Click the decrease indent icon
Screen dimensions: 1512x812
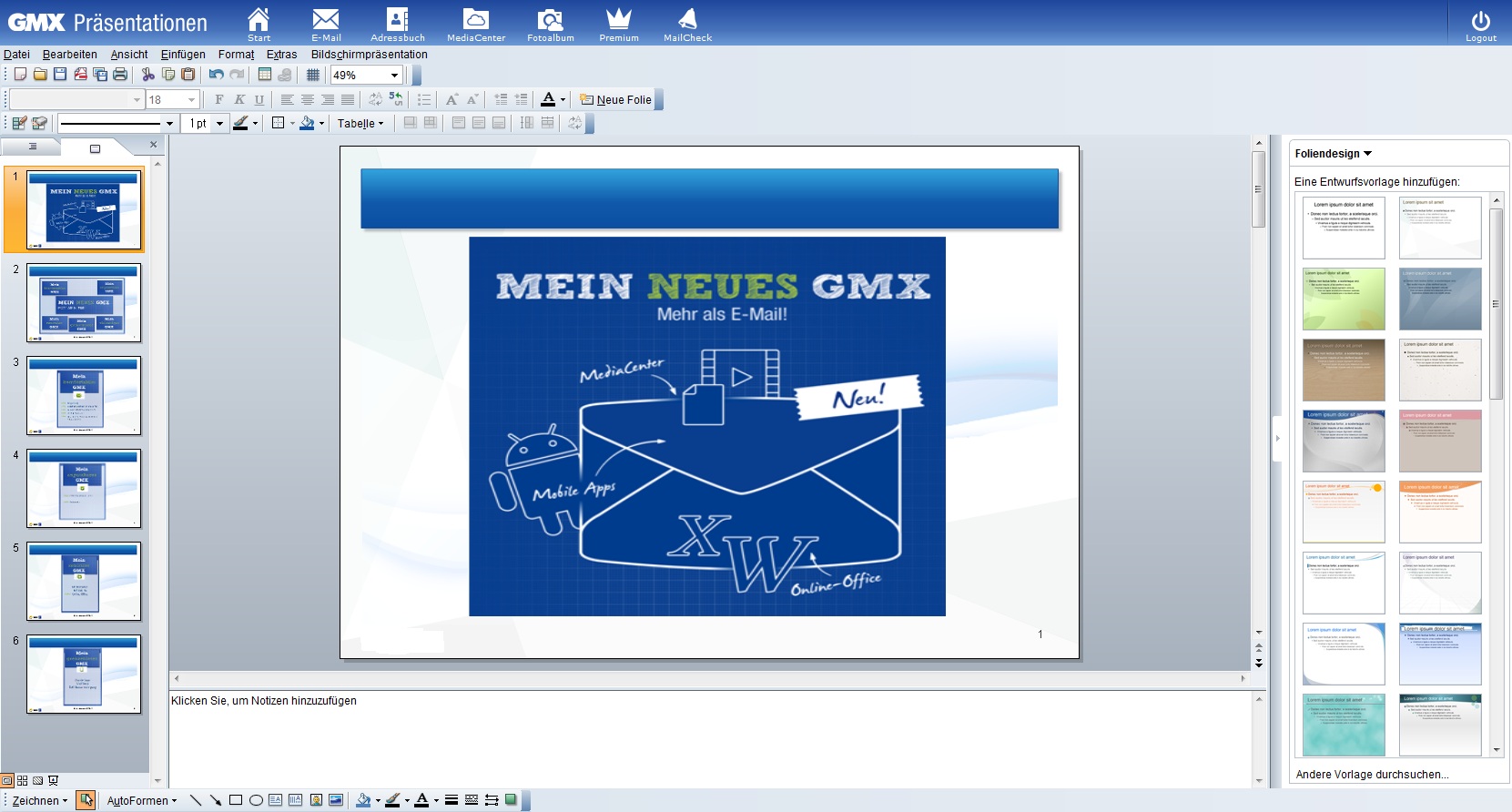pos(501,99)
